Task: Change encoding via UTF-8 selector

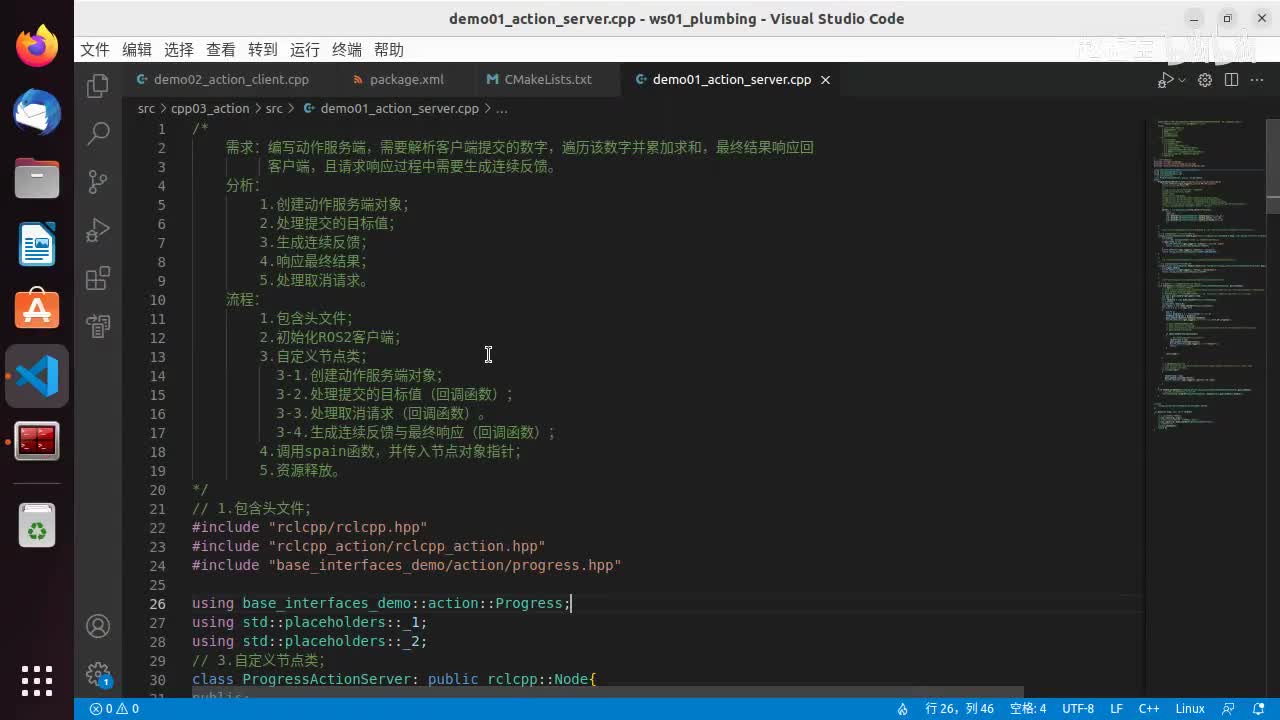Action: coord(1078,709)
